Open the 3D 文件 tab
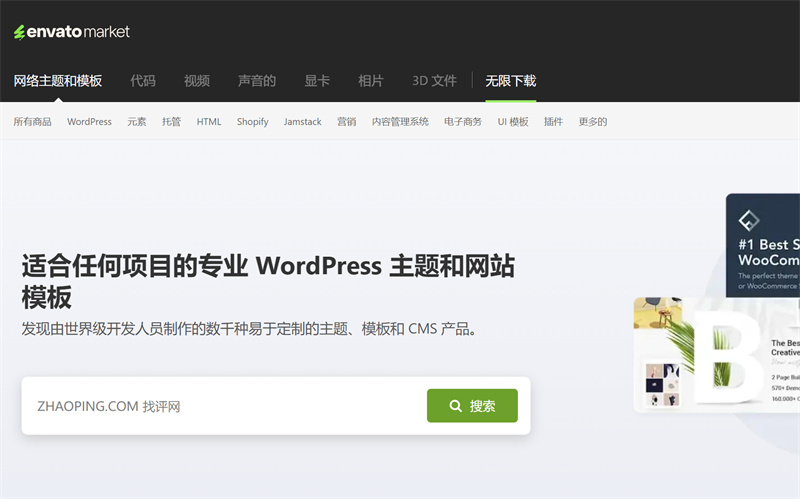 click(434, 81)
